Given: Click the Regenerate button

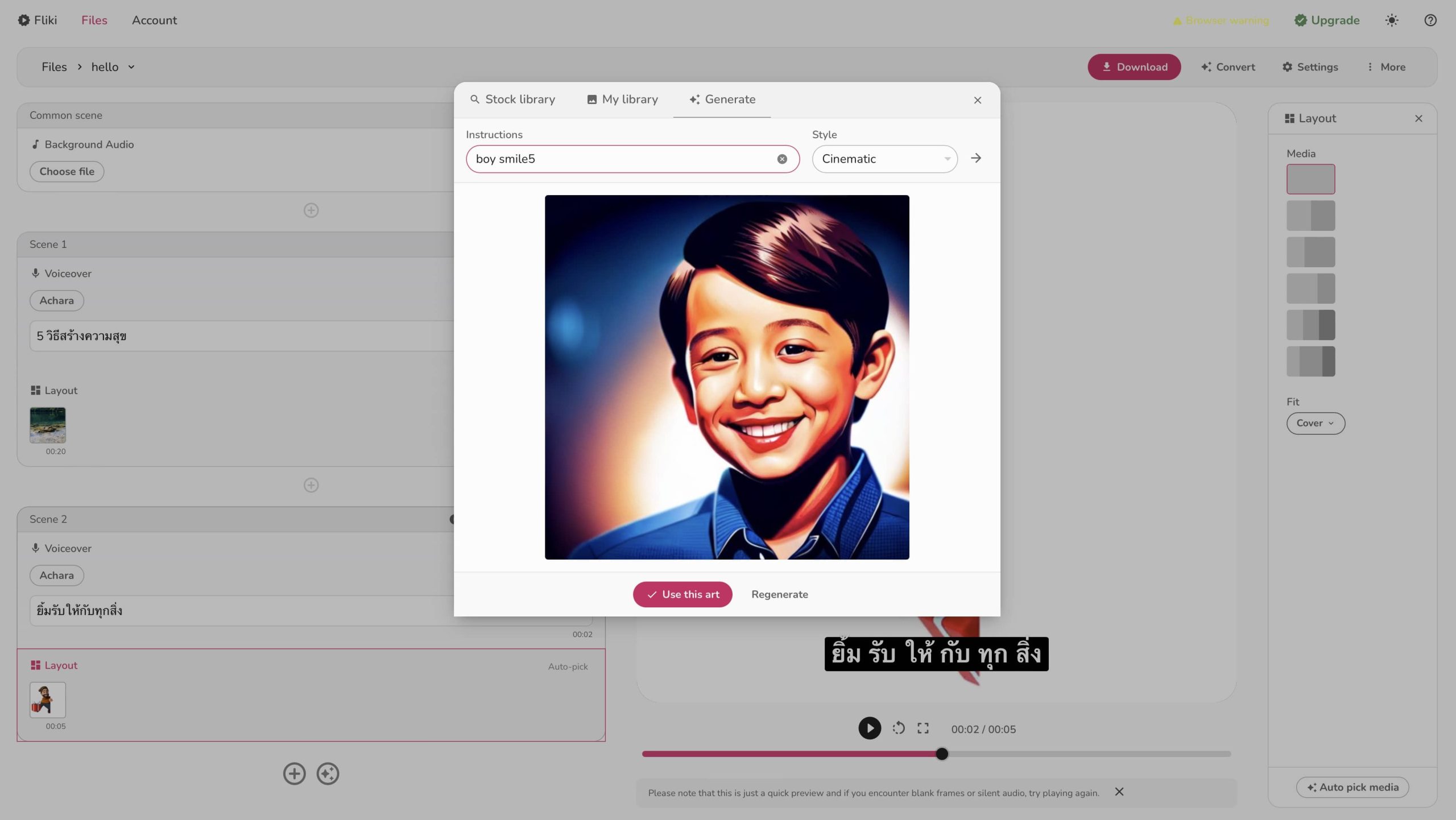Looking at the screenshot, I should coord(779,594).
